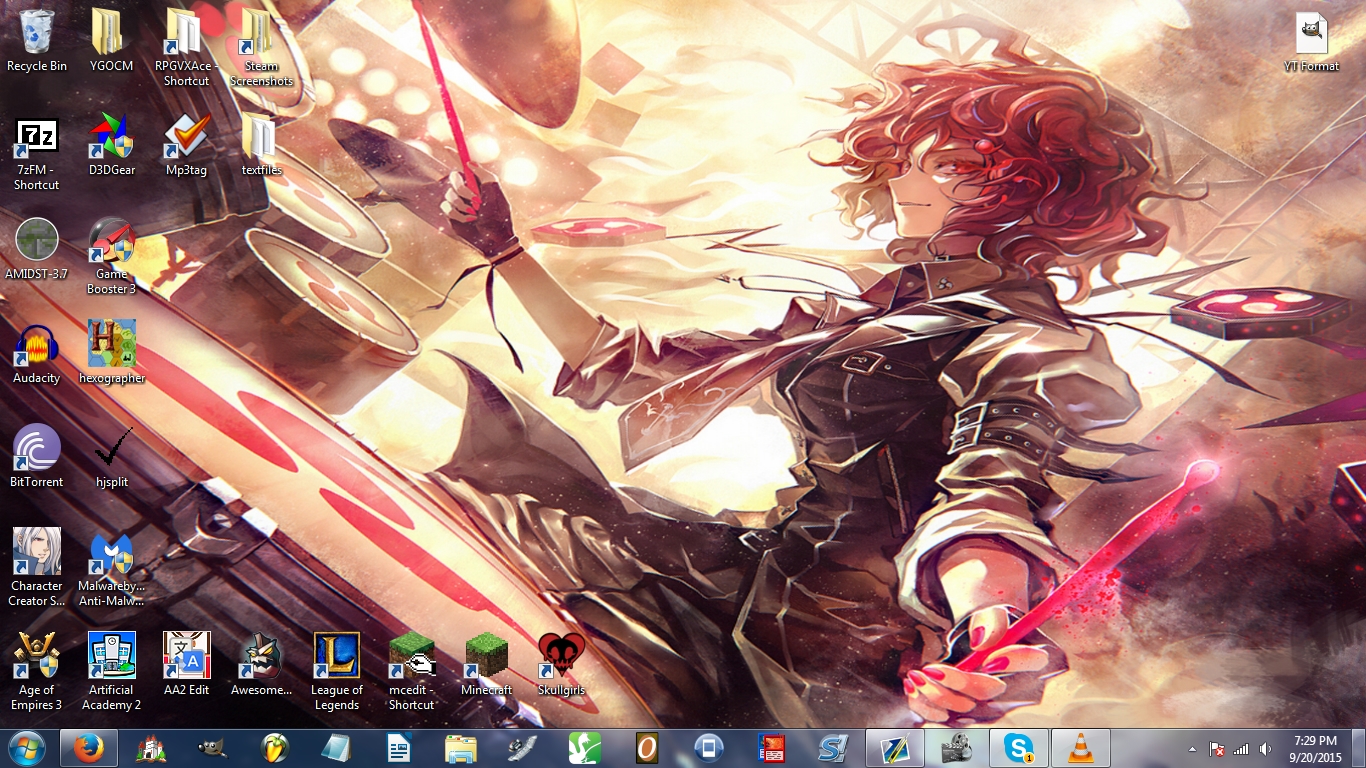
Task: Click the Awesome... desktop shortcut
Action: (261, 665)
